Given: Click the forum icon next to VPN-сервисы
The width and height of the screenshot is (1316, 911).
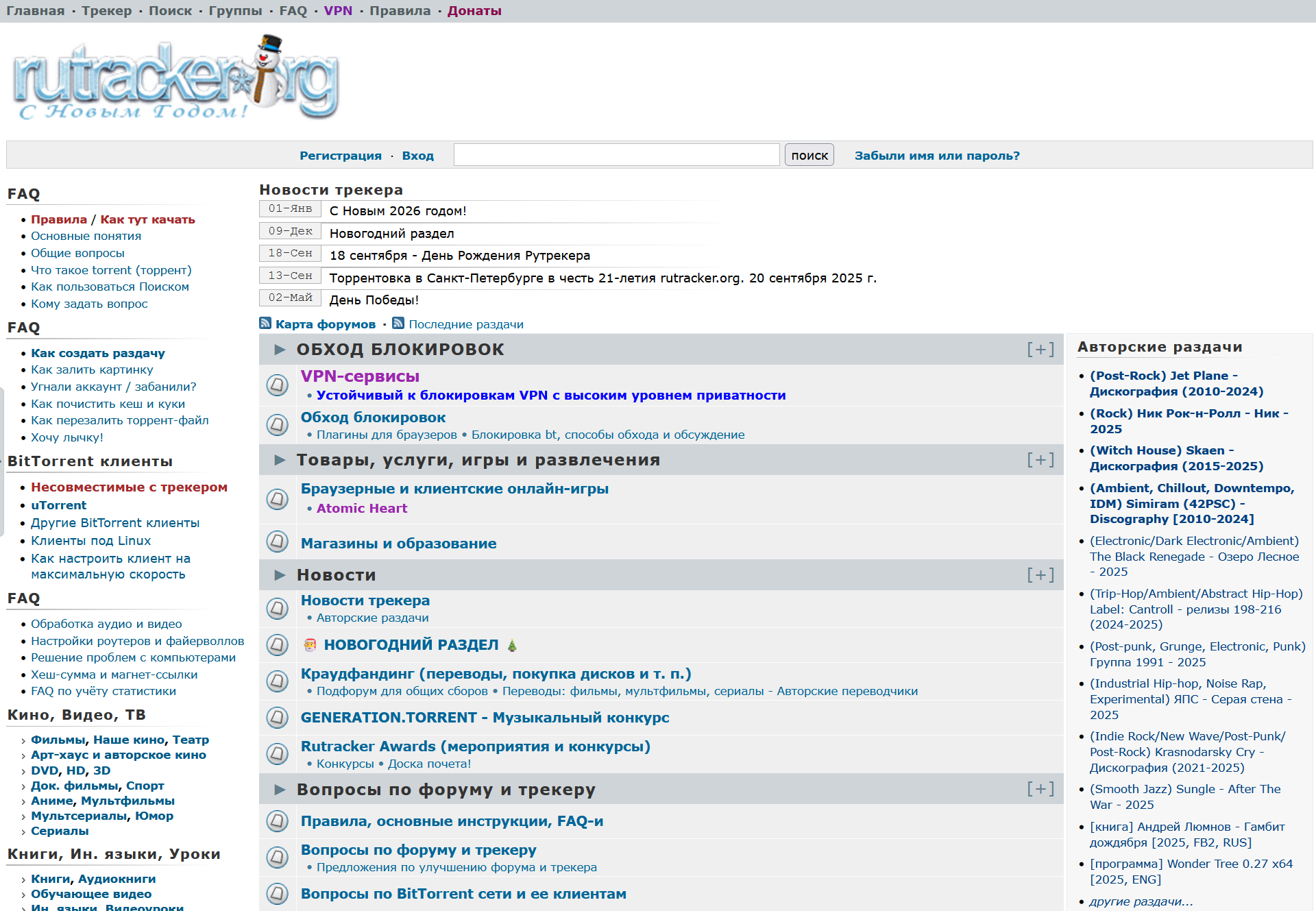Looking at the screenshot, I should click(x=277, y=385).
